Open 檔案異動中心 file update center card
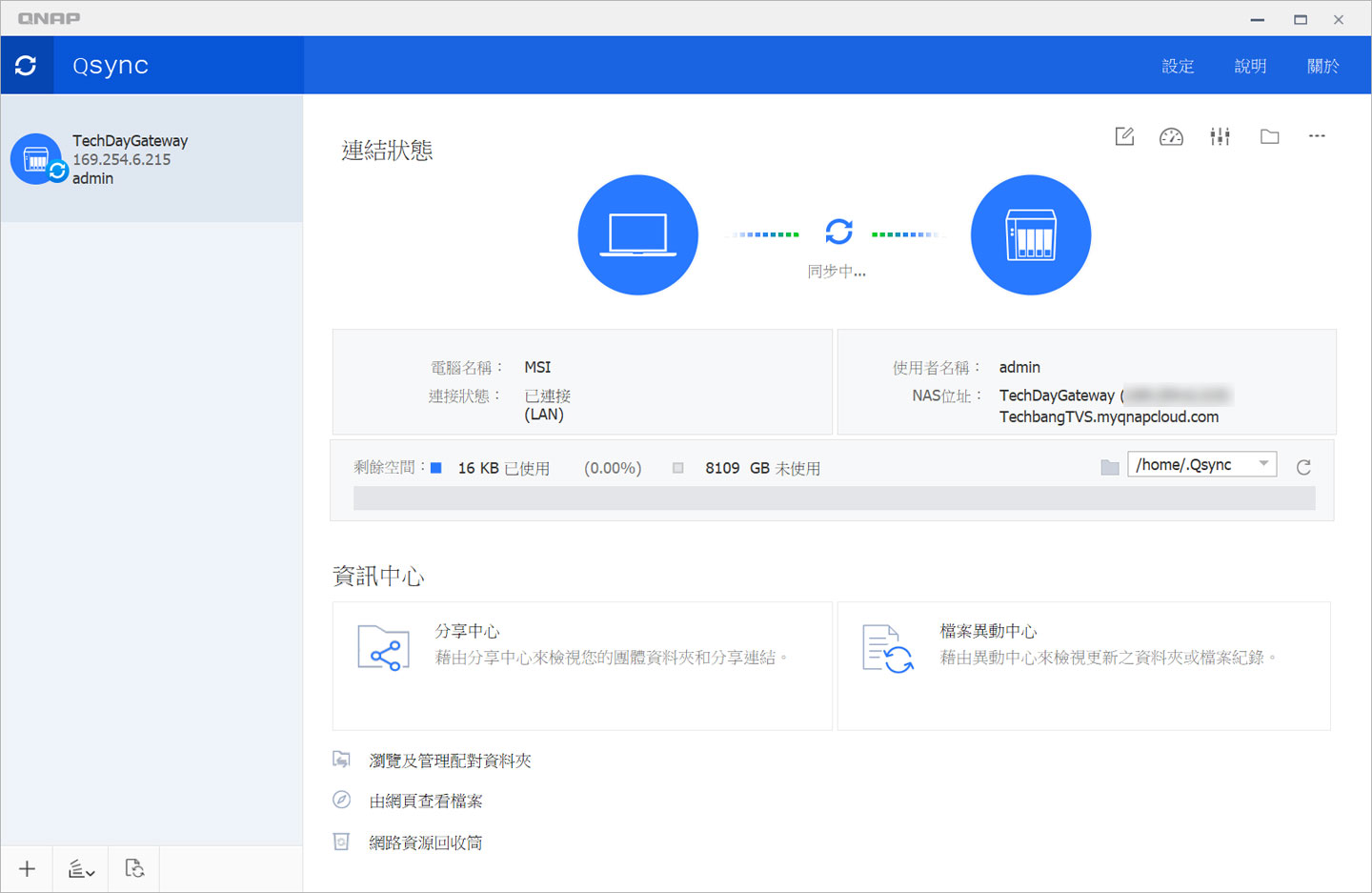Screen dimensions: 1372x893 (x=1083, y=665)
